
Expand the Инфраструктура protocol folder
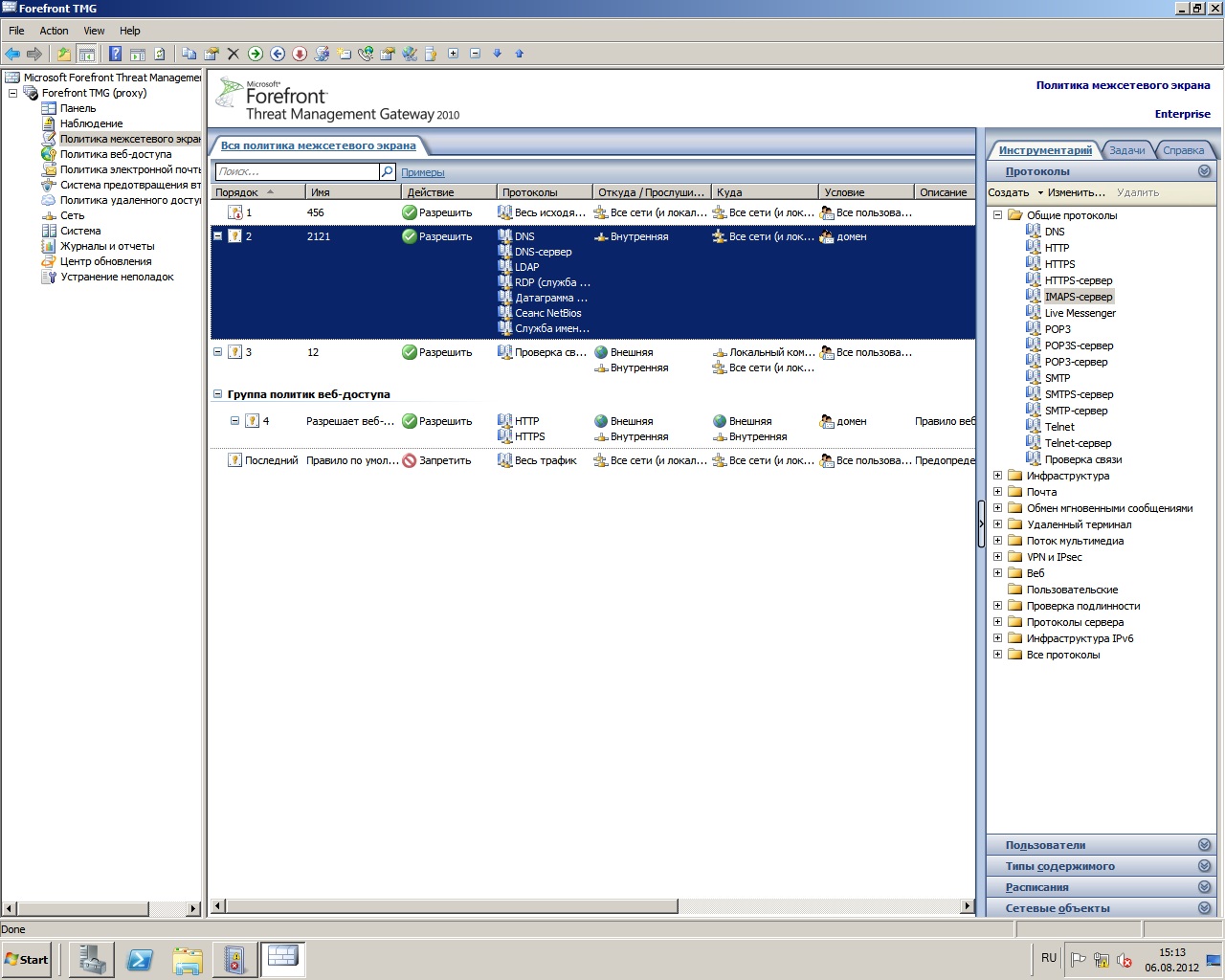(x=997, y=476)
